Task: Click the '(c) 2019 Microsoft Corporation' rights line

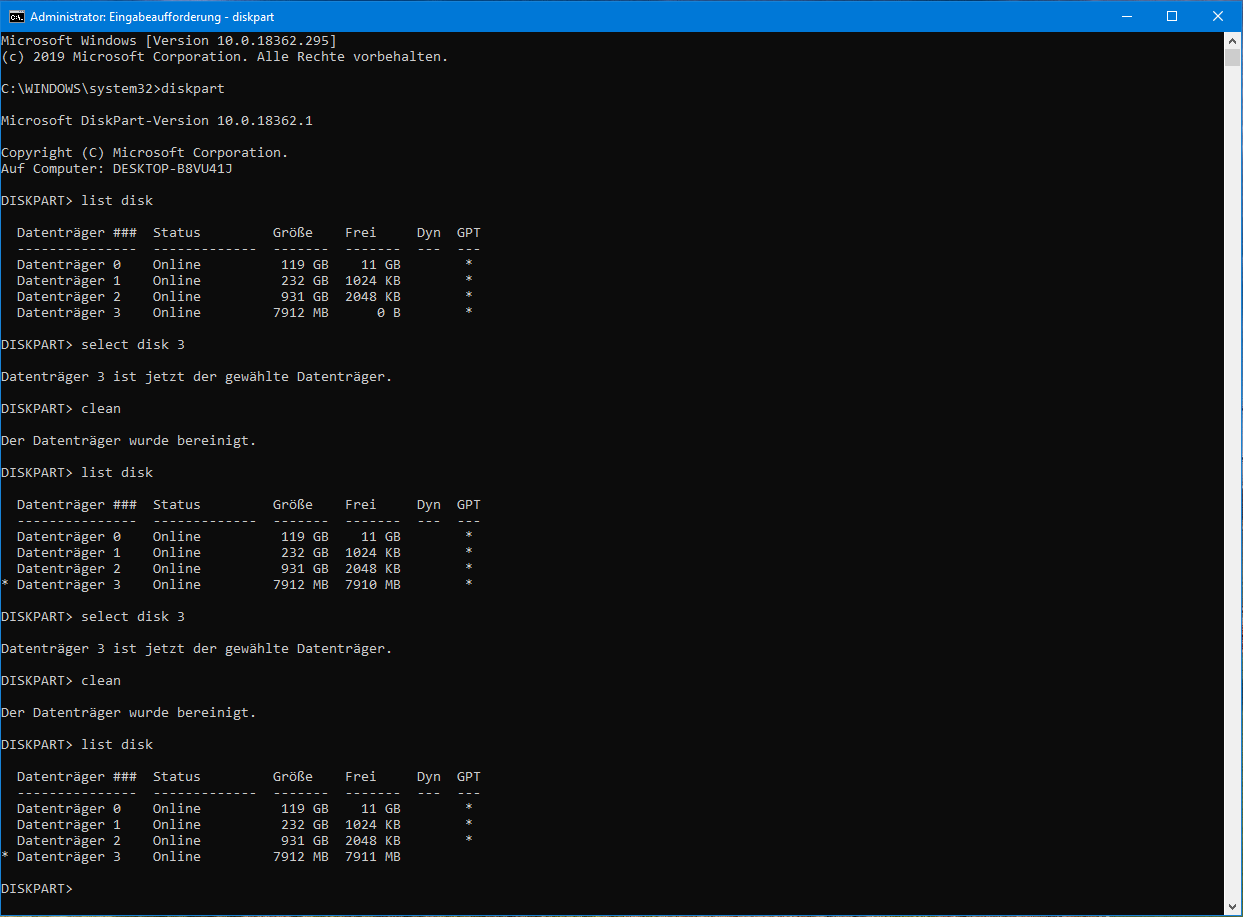Action: coord(225,56)
